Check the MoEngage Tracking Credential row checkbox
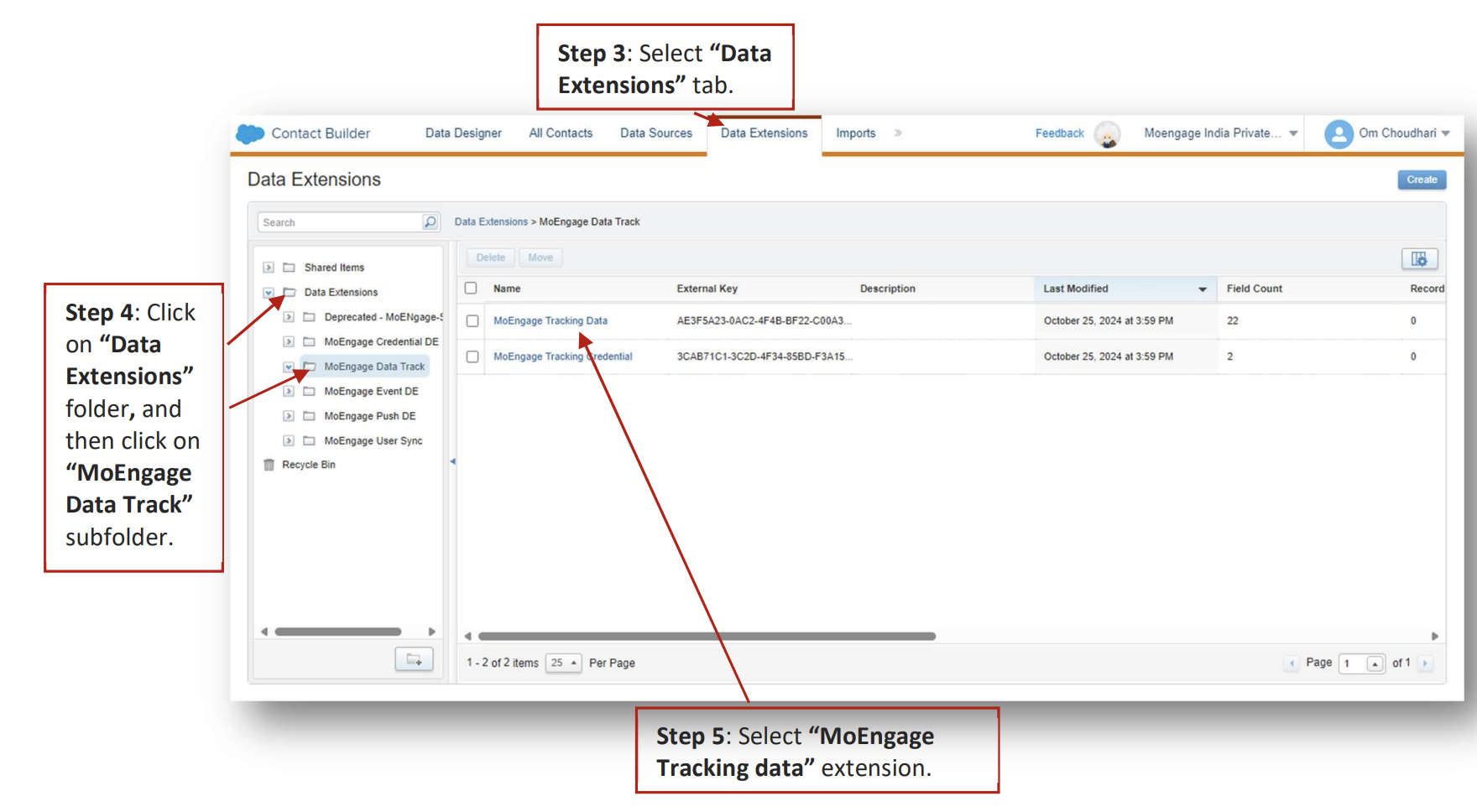This screenshot has width=1477, height=812. [472, 357]
